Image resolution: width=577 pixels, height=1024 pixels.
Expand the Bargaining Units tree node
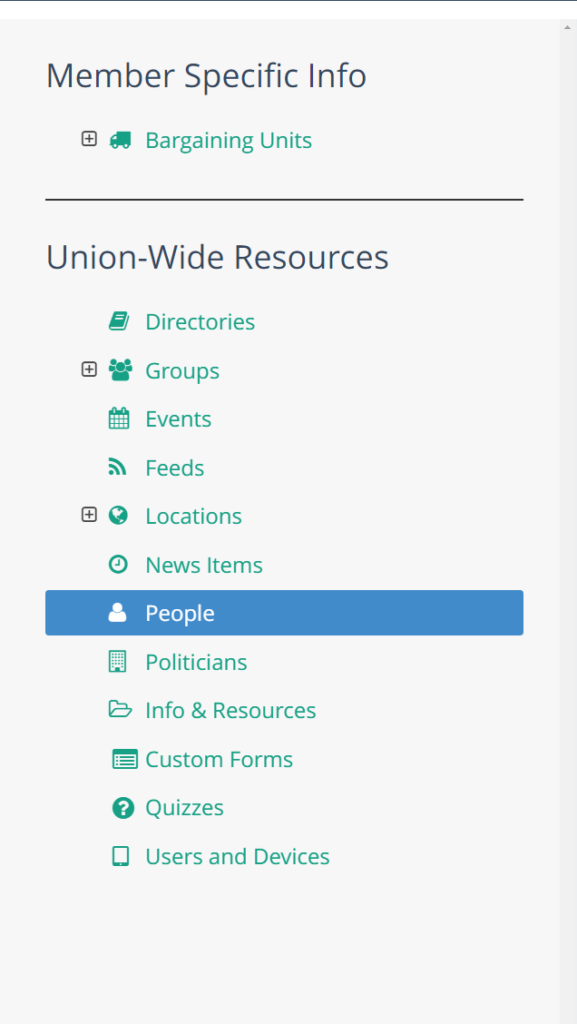[89, 138]
